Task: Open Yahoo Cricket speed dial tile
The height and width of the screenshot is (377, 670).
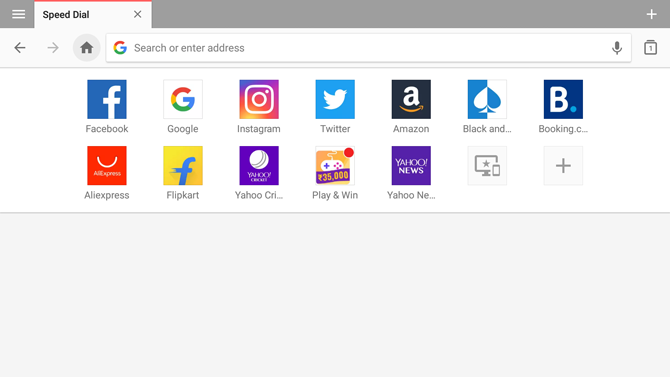Action: coord(259,165)
